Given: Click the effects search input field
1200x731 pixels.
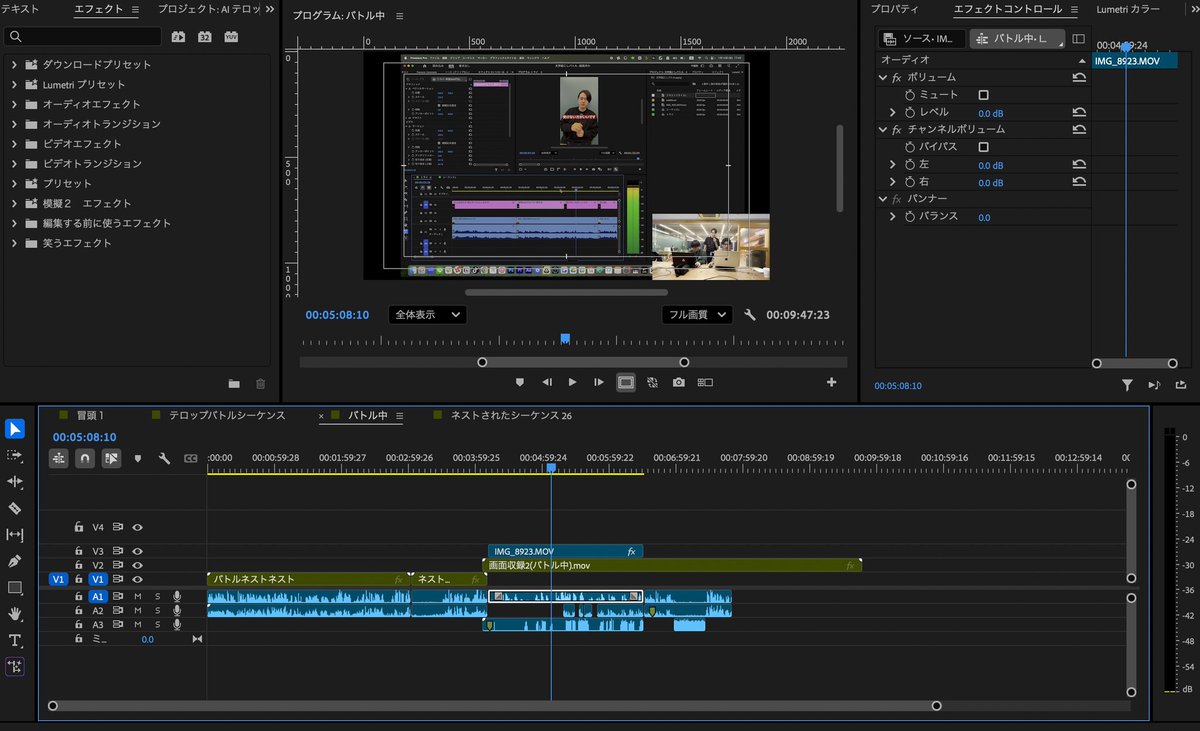Looking at the screenshot, I should pos(82,36).
